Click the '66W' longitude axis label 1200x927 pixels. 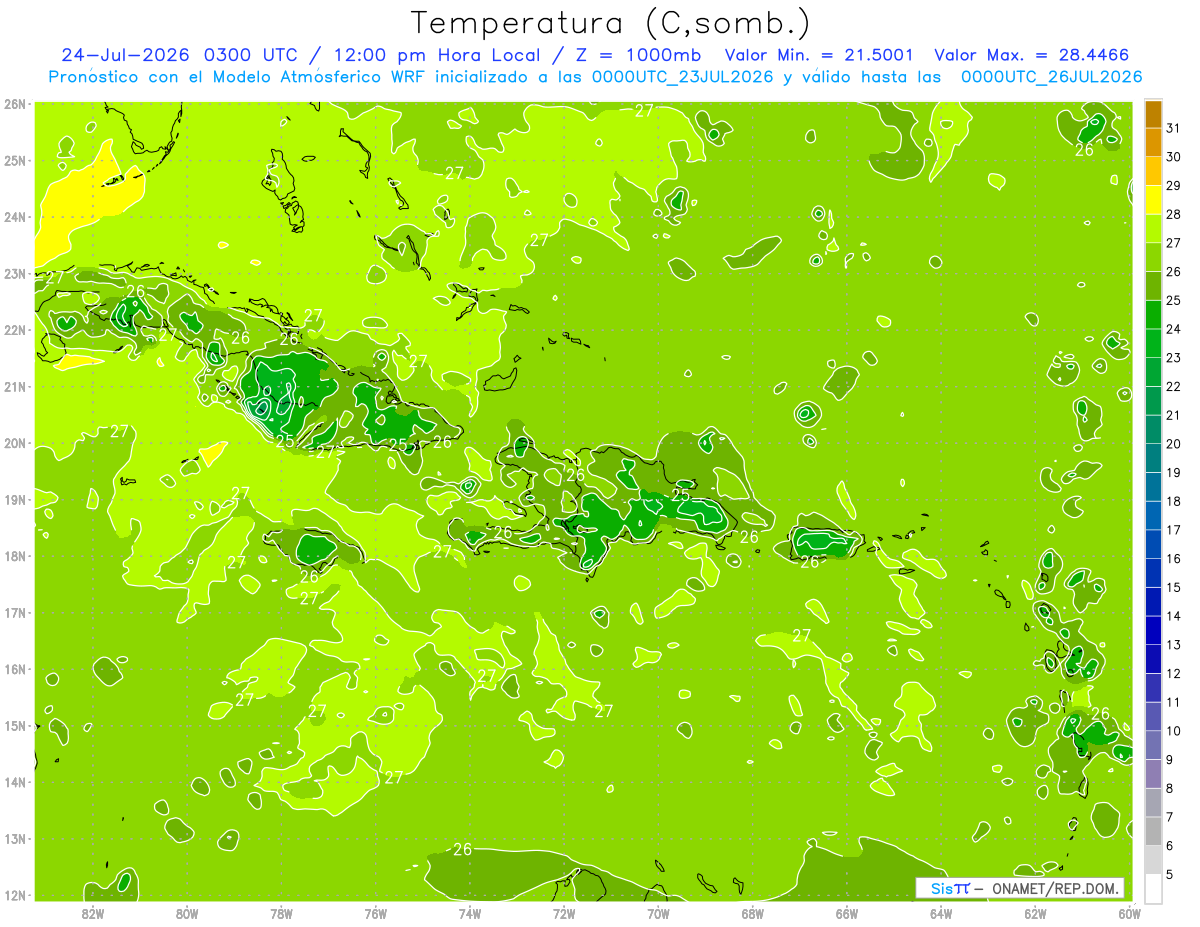point(846,913)
